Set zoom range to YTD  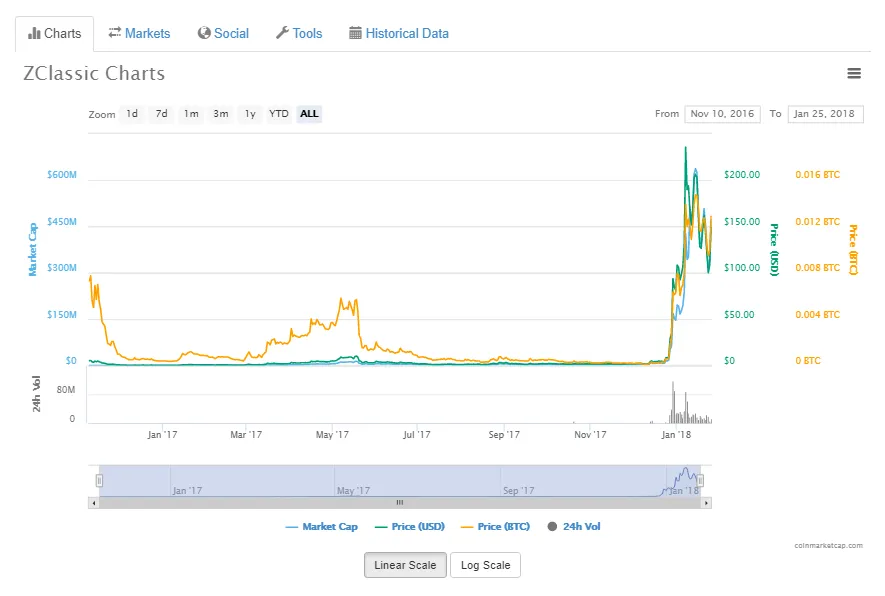279,113
